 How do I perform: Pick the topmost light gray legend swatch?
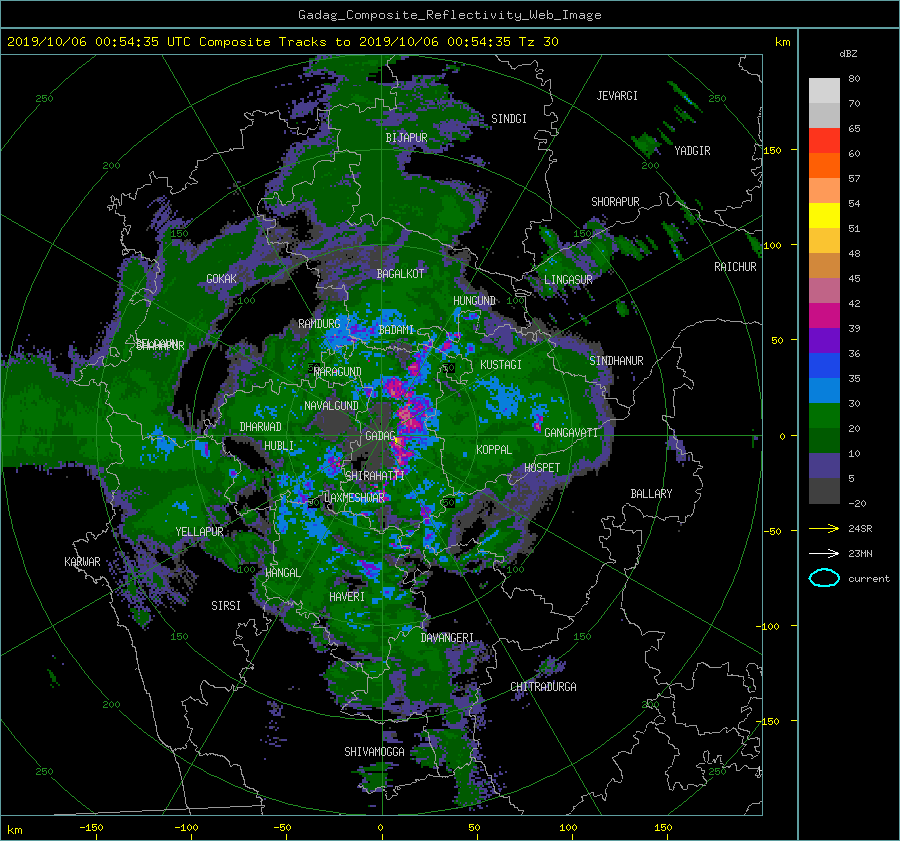click(x=824, y=91)
